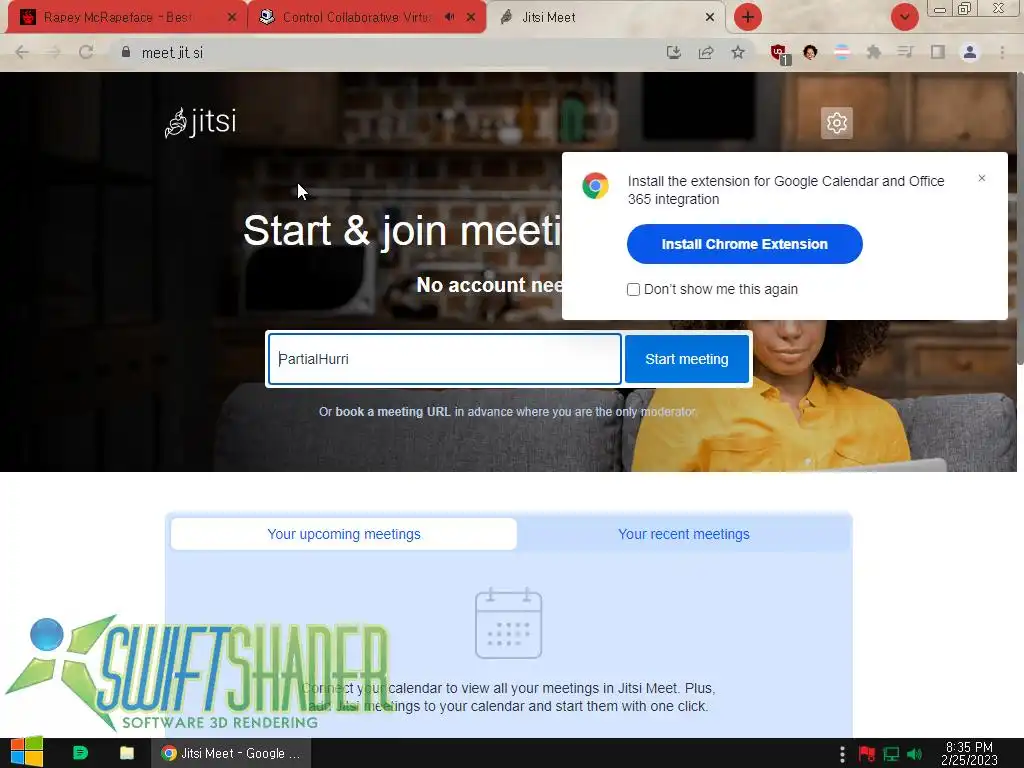Image resolution: width=1024 pixels, height=768 pixels.
Task: Click Install Chrome Extension button
Action: 744,244
